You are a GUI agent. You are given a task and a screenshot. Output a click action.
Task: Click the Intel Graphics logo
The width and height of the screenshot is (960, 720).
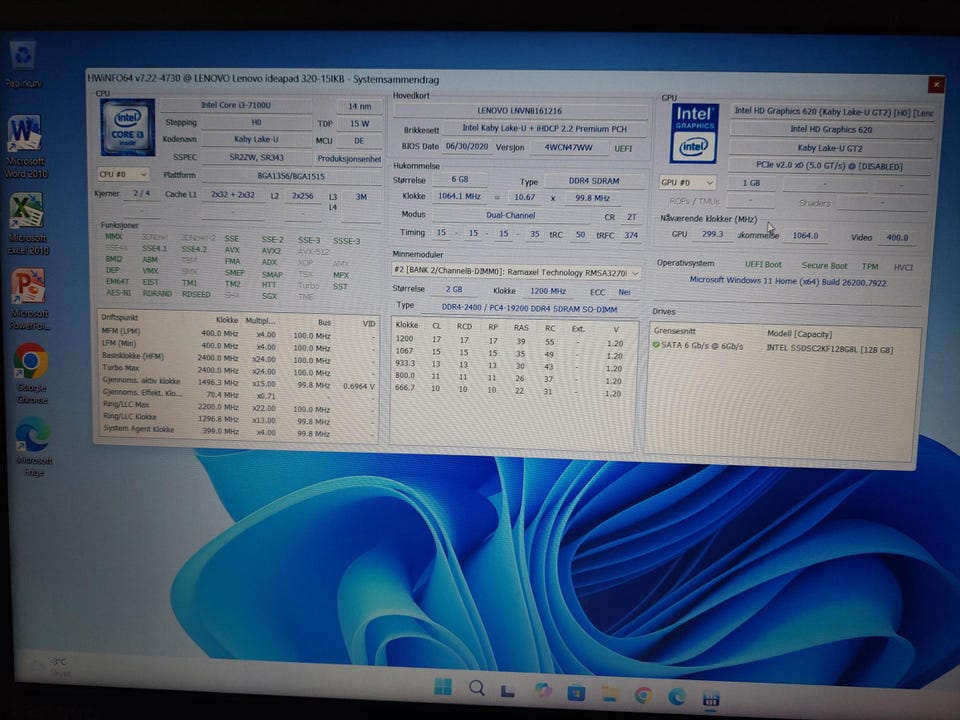coord(694,133)
